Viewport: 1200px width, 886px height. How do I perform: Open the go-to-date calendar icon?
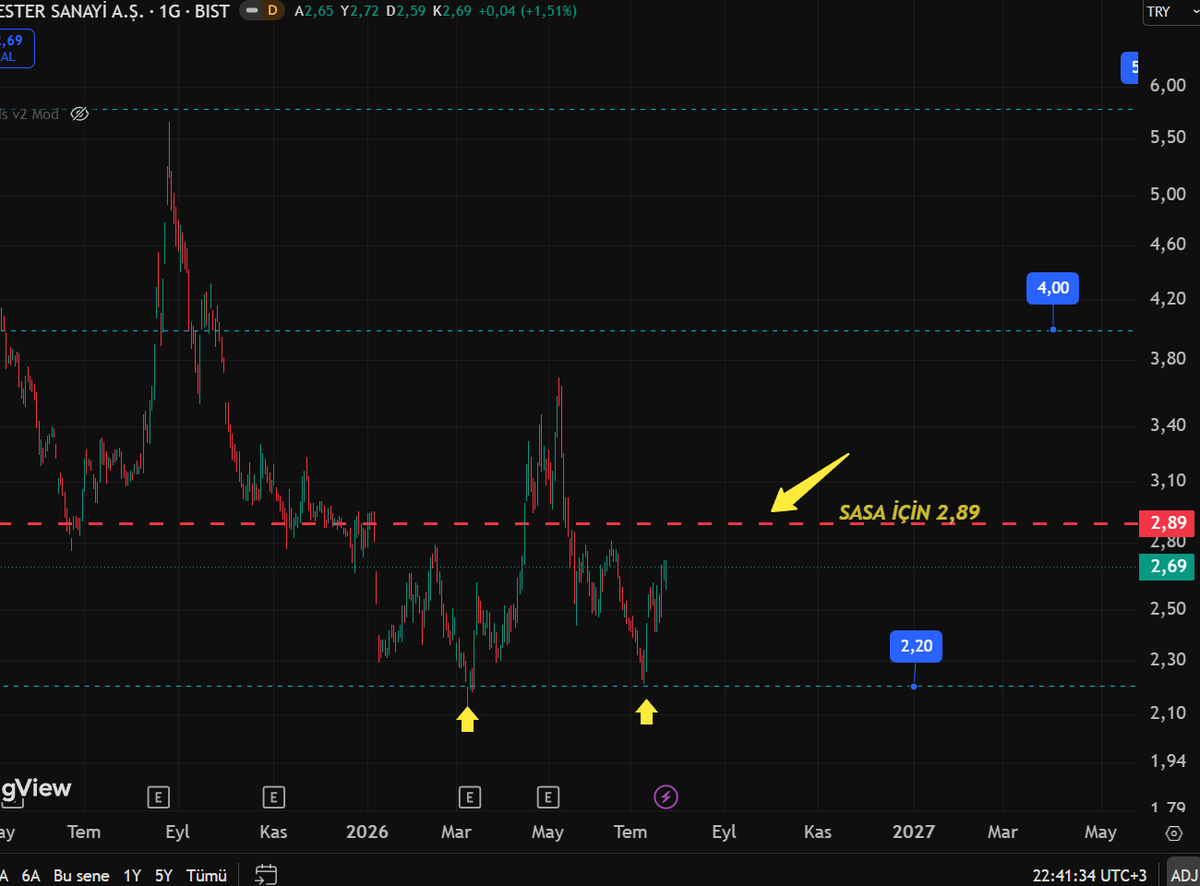[266, 874]
